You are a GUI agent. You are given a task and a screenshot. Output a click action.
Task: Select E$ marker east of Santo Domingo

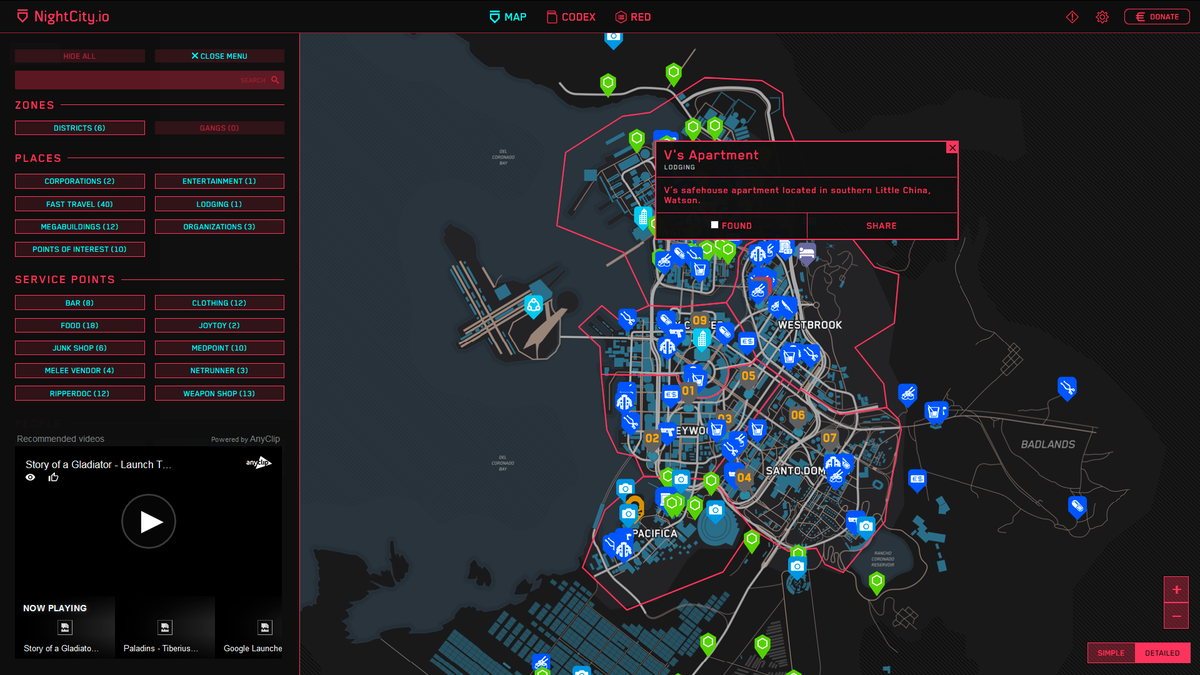tap(917, 481)
